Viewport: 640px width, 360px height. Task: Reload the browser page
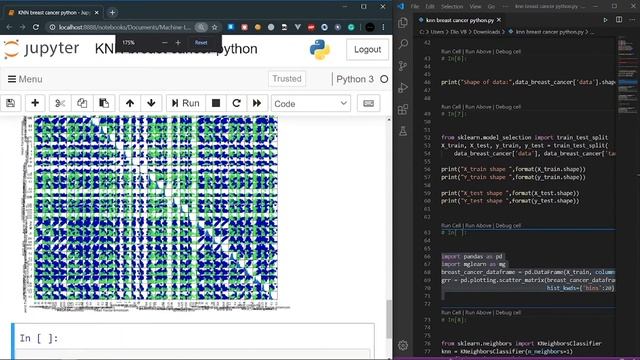click(36, 27)
